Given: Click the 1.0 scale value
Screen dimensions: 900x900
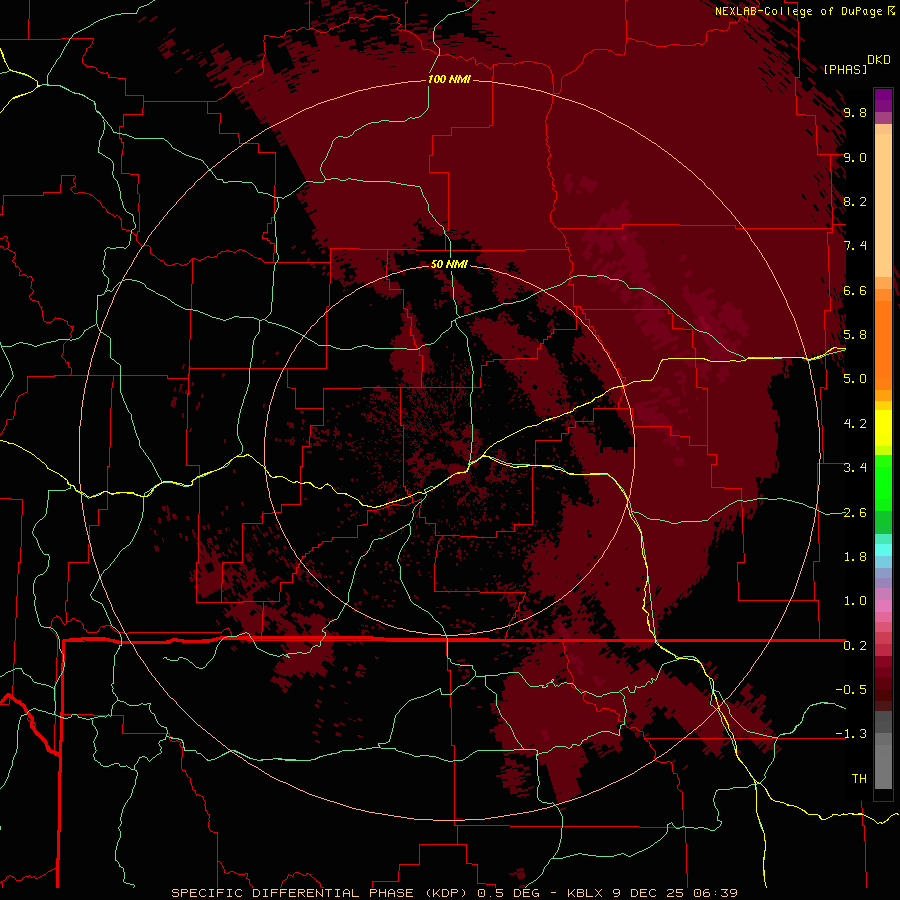Looking at the screenshot, I should pos(855,601).
